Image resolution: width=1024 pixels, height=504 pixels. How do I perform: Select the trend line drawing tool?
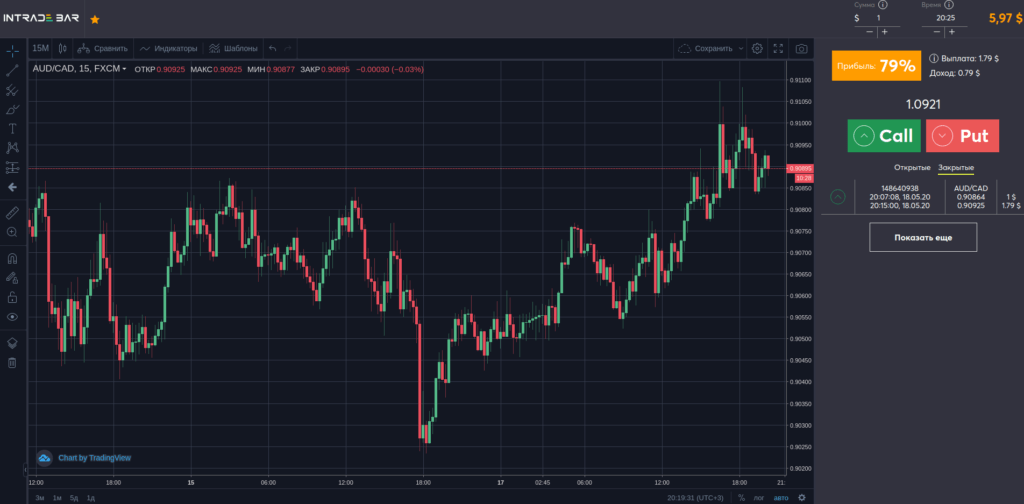pyautogui.click(x=13, y=70)
